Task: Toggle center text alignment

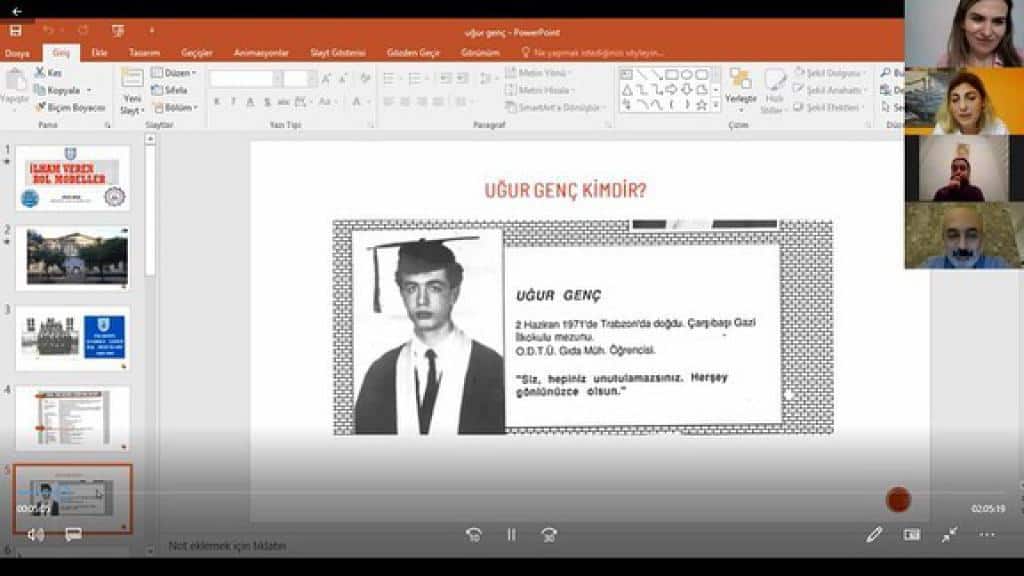Action: (x=405, y=102)
